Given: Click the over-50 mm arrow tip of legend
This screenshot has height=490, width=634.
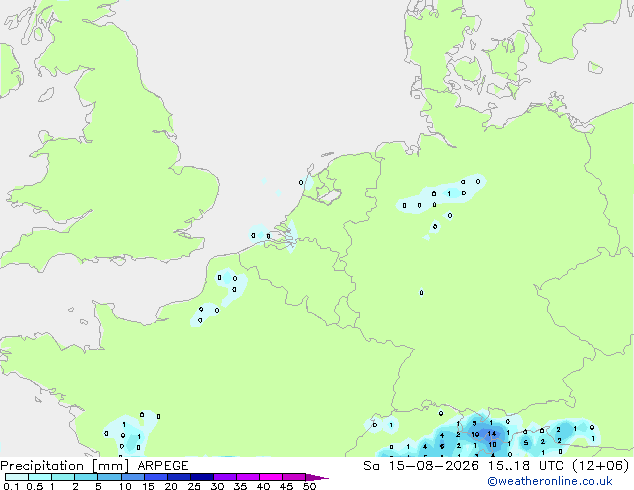Looking at the screenshot, I should click(x=317, y=477).
